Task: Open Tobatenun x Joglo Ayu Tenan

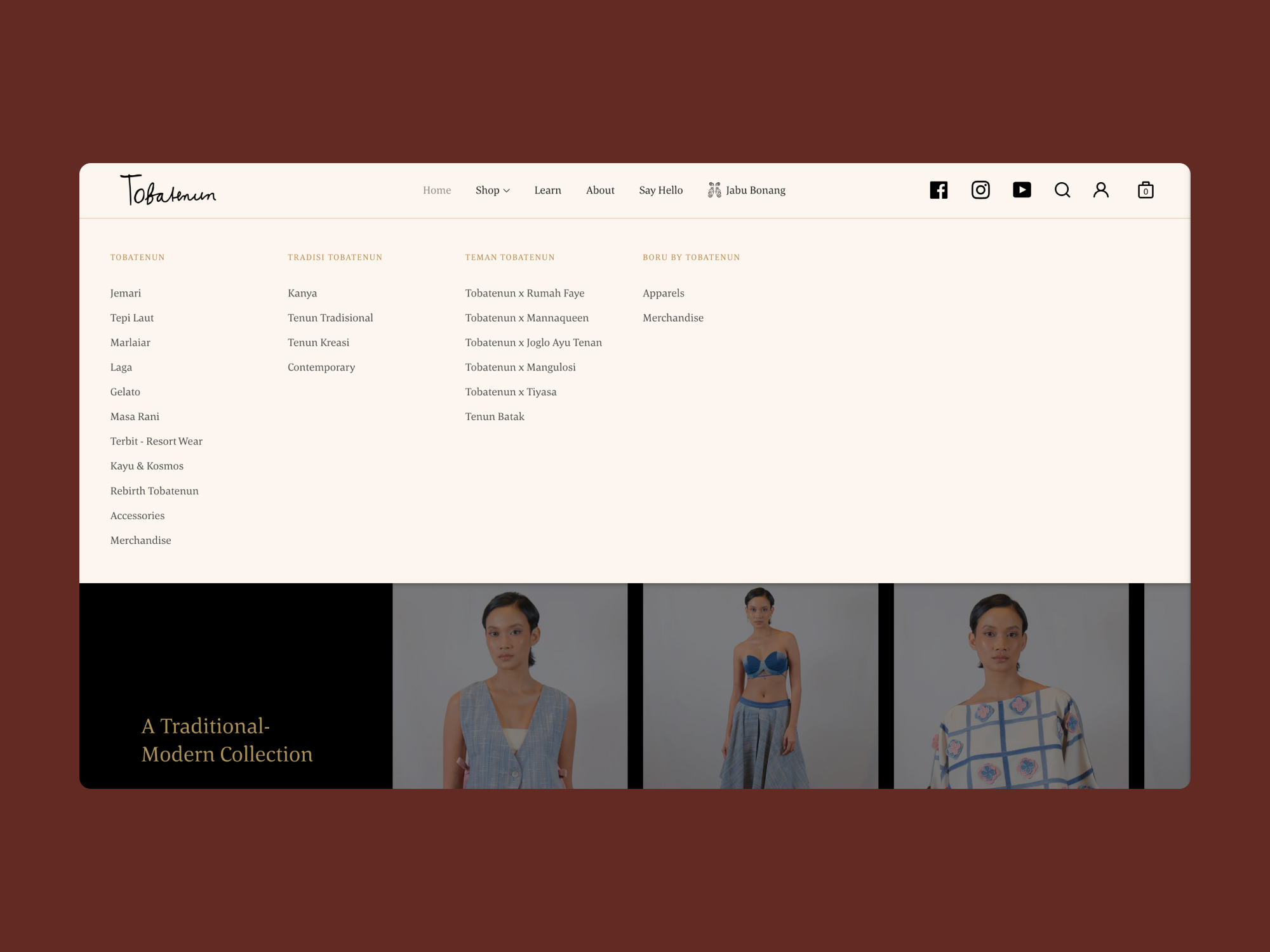Action: click(x=533, y=343)
